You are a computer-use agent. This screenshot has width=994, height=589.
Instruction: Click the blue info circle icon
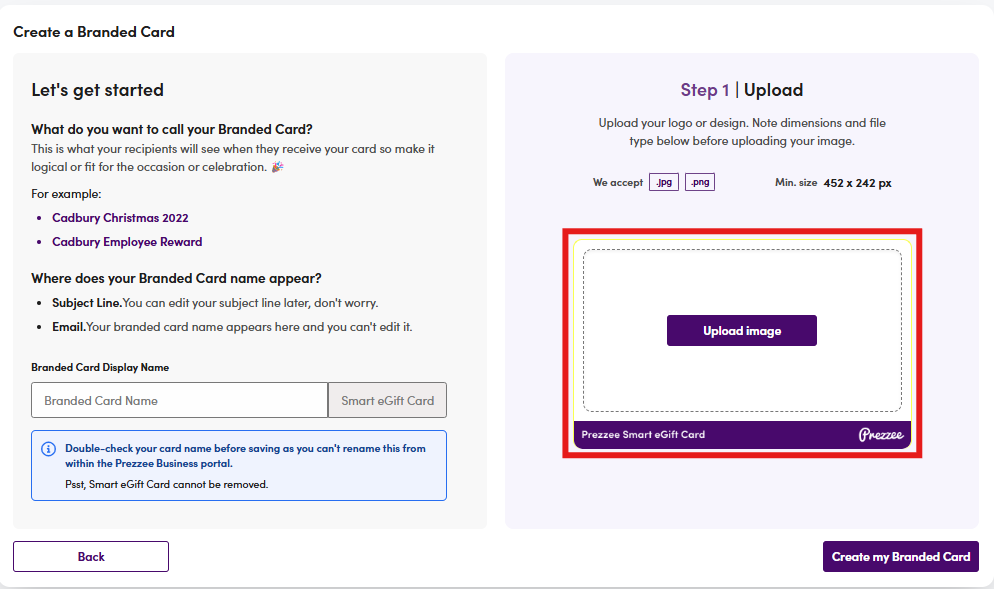[x=48, y=449]
